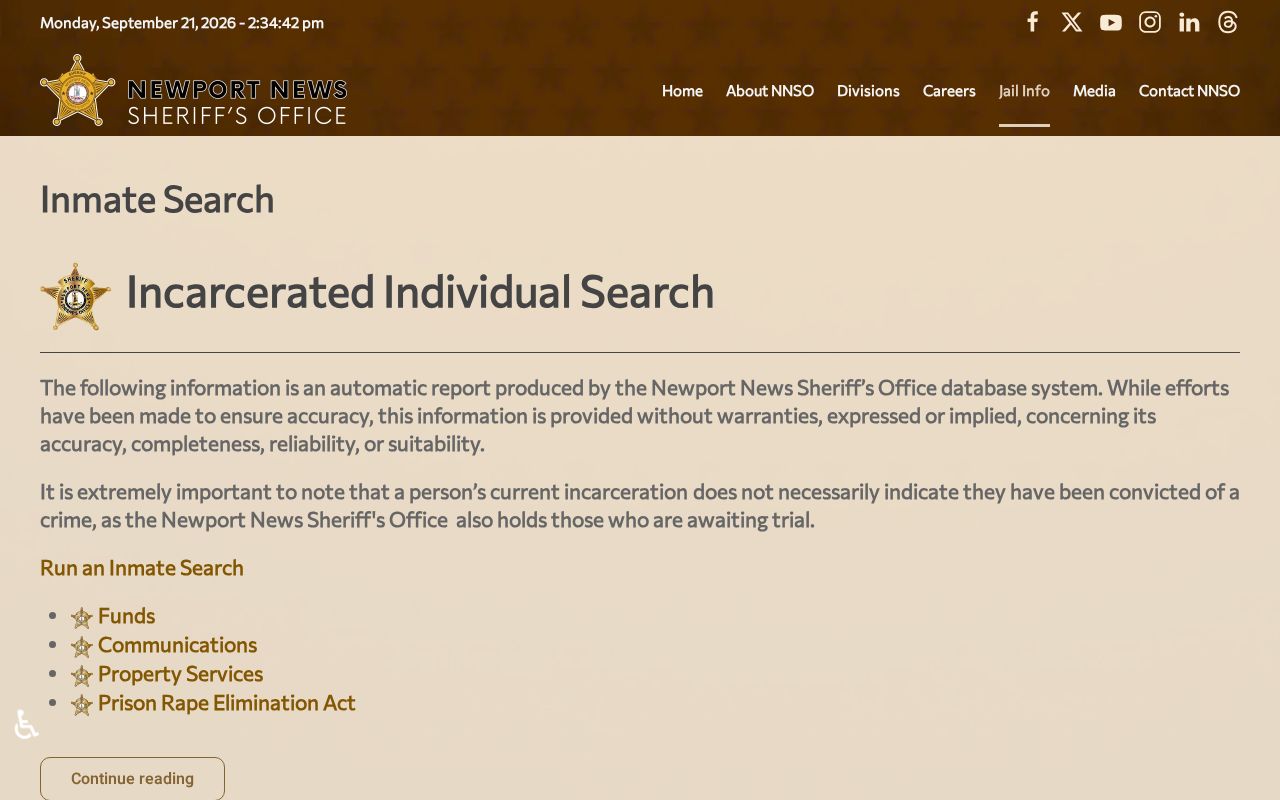The width and height of the screenshot is (1280, 800).
Task: Open the Contact NNSO menu item
Action: pos(1189,91)
